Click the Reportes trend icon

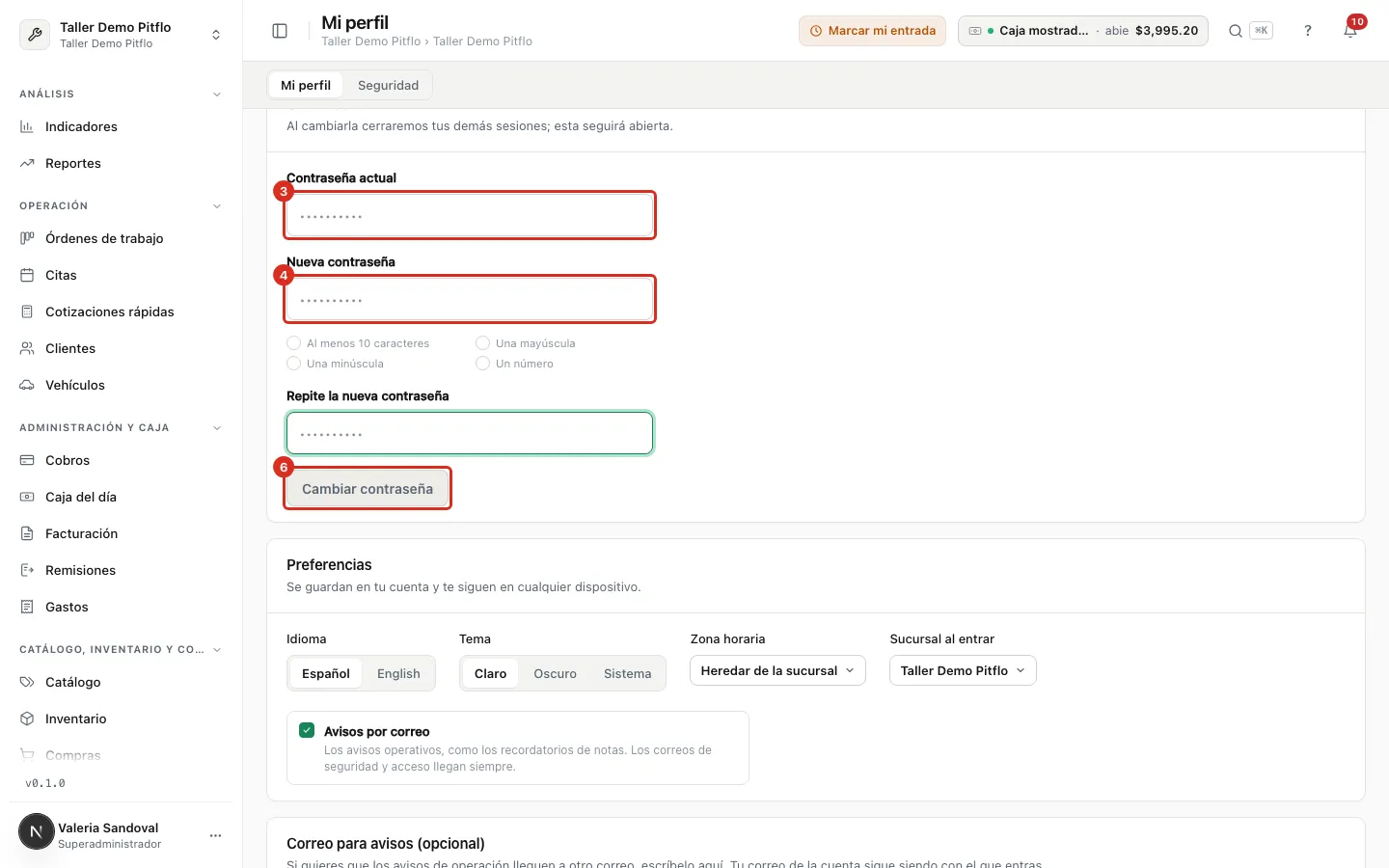pos(27,163)
